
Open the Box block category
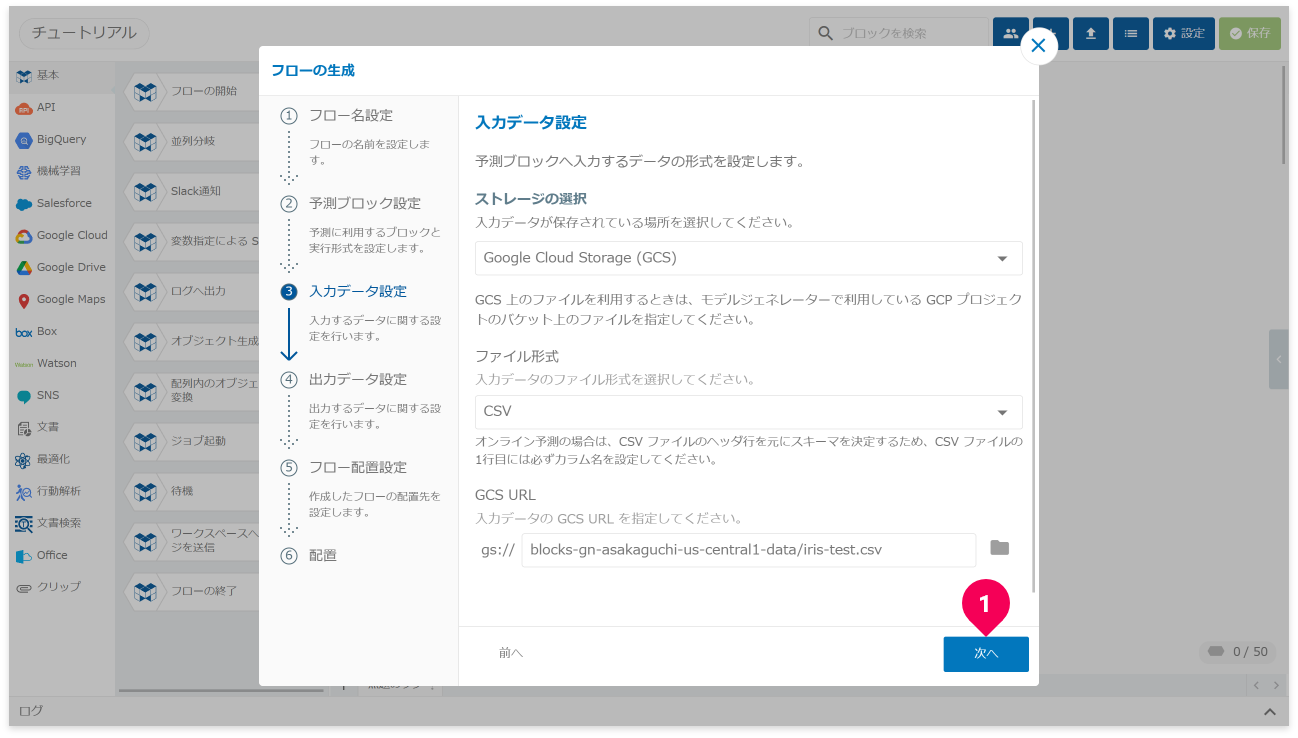click(x=62, y=331)
